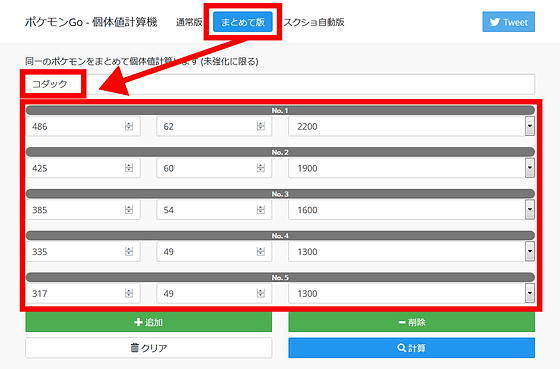The height and width of the screenshot is (369, 560).
Task: Click the No.2 HP field showing 60
Action: pyautogui.click(x=214, y=168)
